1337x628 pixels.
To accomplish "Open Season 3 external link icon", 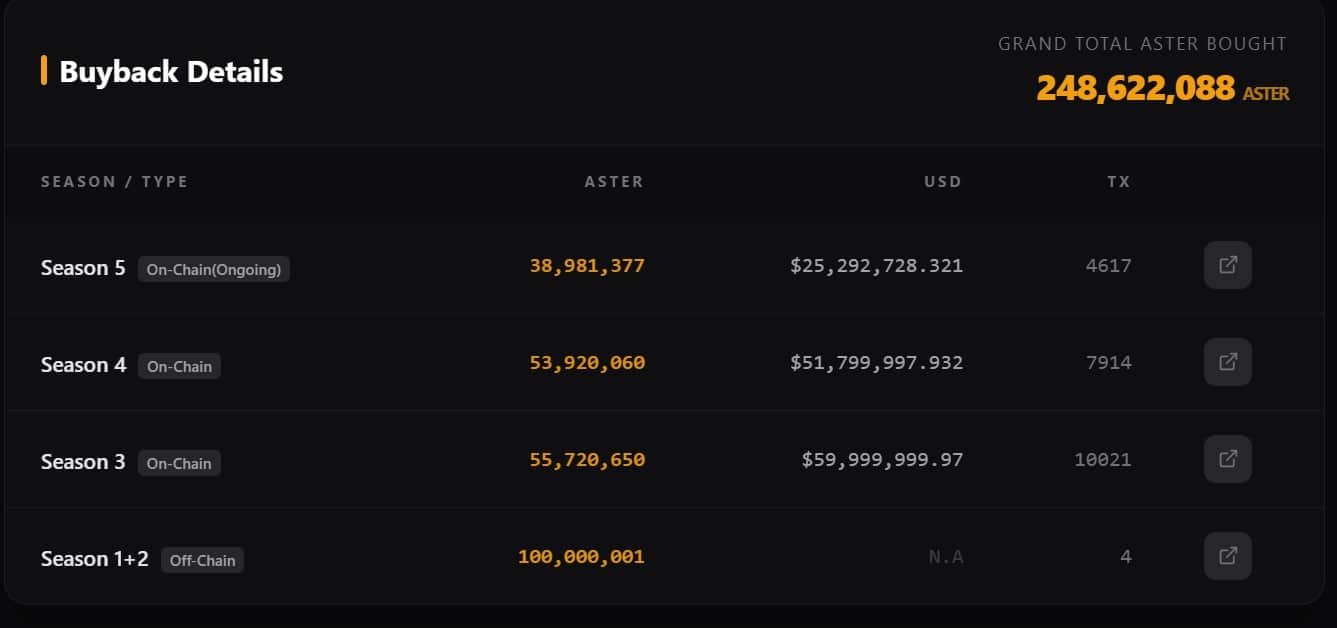I will (1227, 459).
